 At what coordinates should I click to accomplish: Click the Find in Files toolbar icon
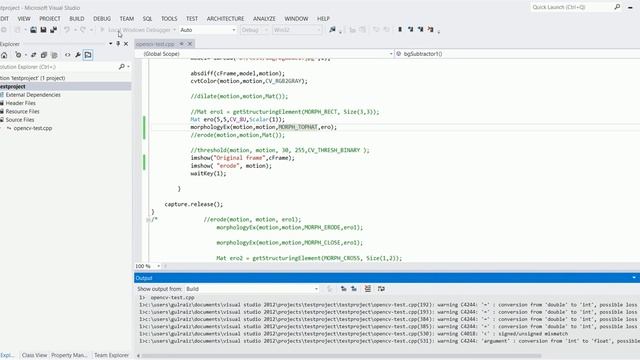point(332,30)
